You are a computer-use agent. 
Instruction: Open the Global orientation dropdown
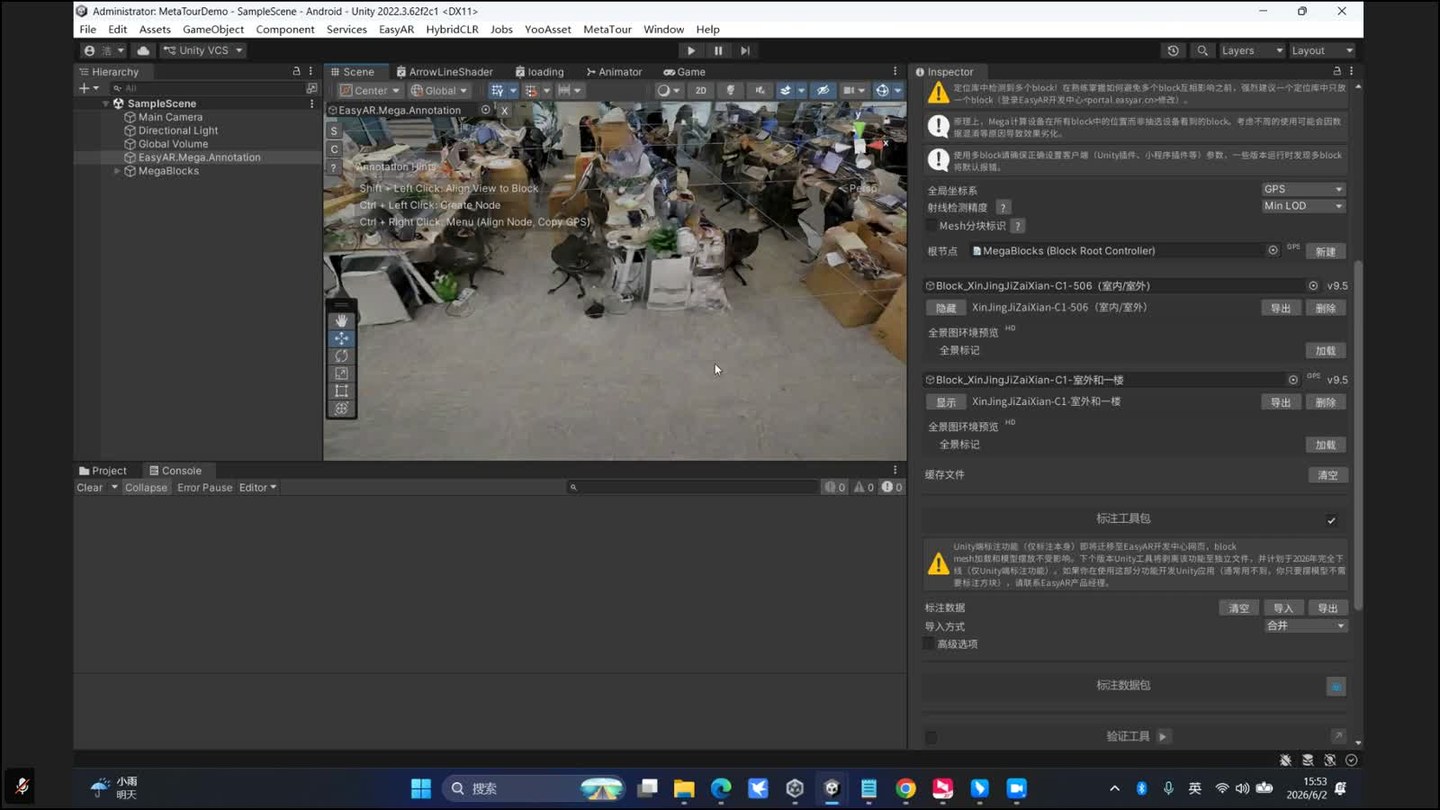click(439, 90)
